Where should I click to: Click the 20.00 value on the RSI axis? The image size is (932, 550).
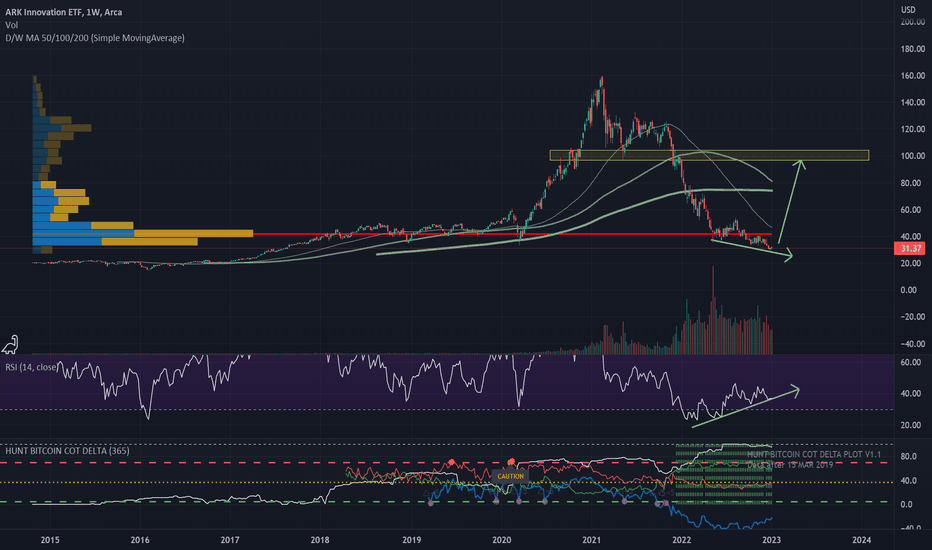(x=911, y=425)
